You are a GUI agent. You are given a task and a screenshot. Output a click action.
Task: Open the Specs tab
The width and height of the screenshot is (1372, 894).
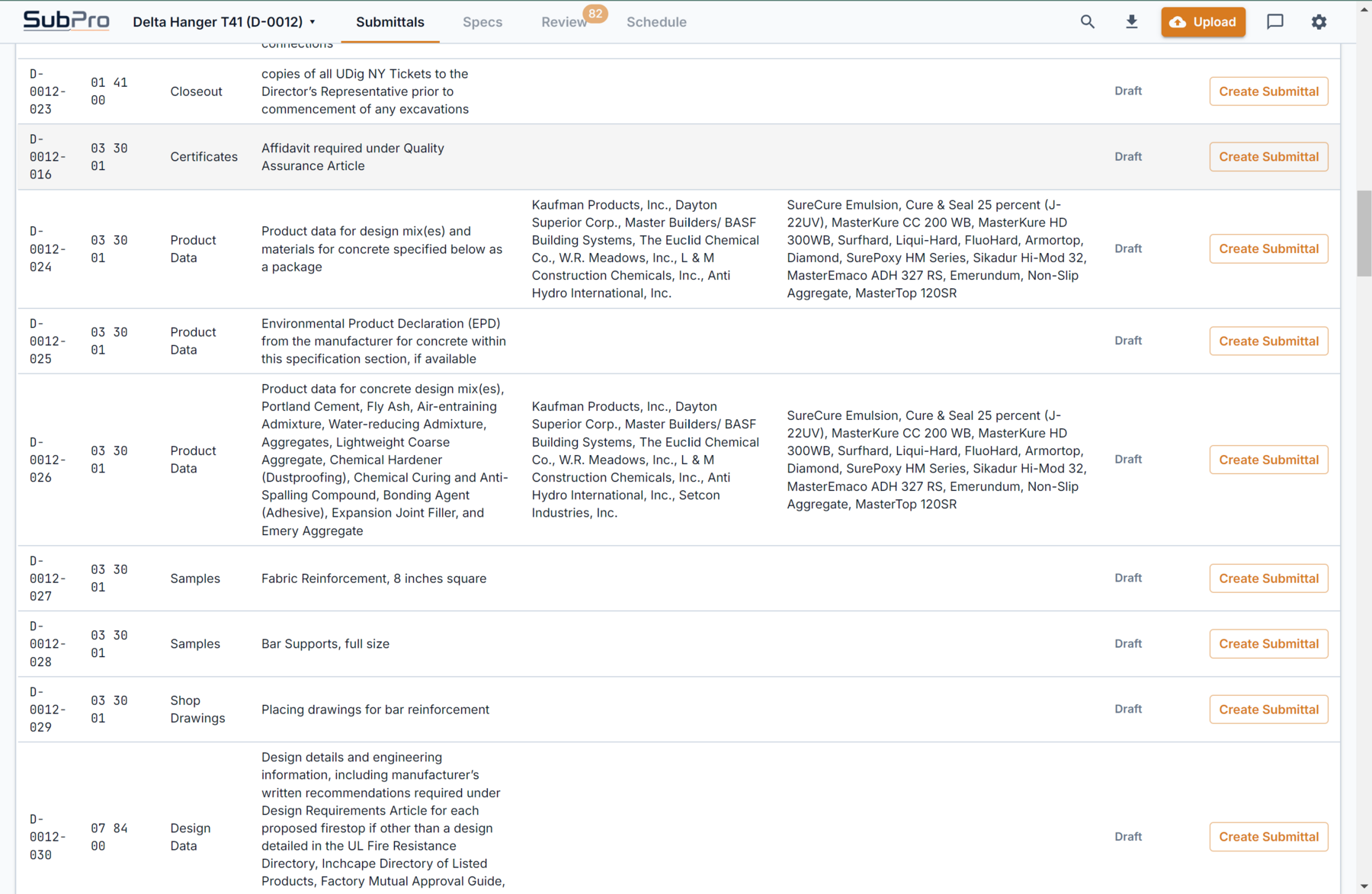tap(482, 22)
